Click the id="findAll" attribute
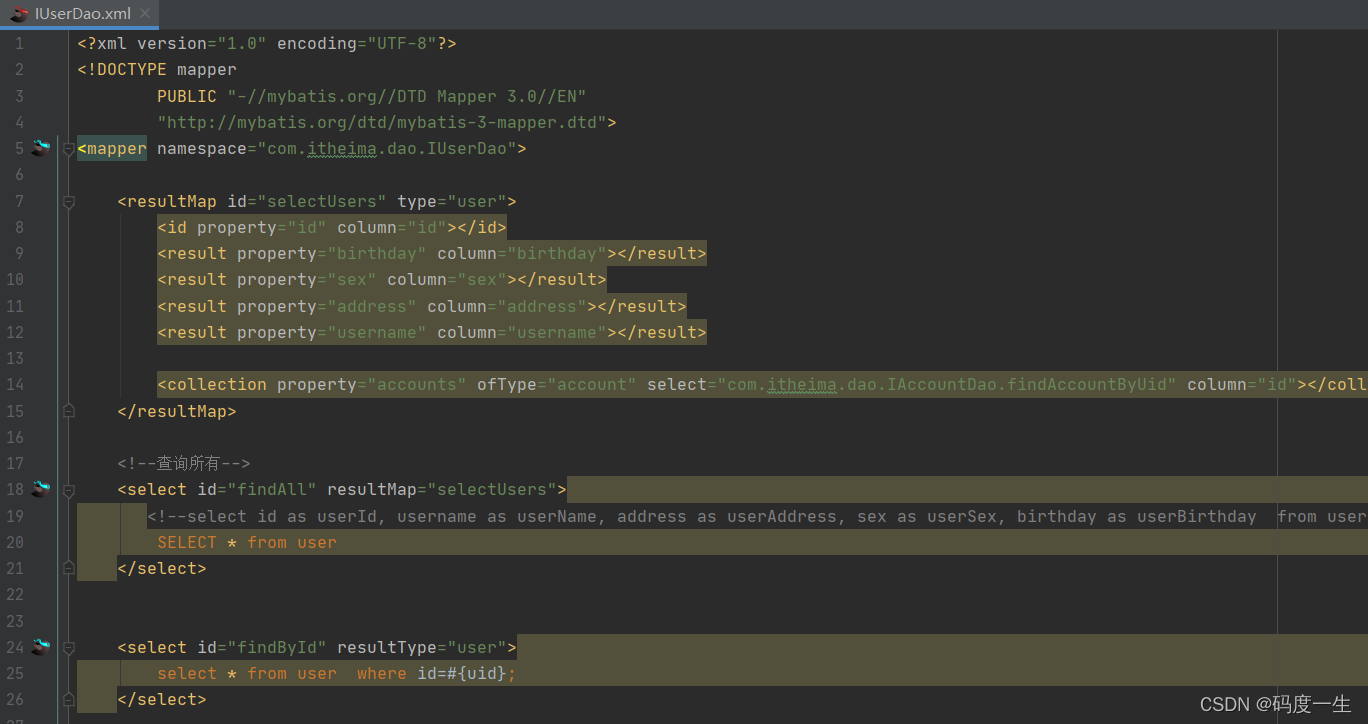The height and width of the screenshot is (724, 1368). click(257, 490)
